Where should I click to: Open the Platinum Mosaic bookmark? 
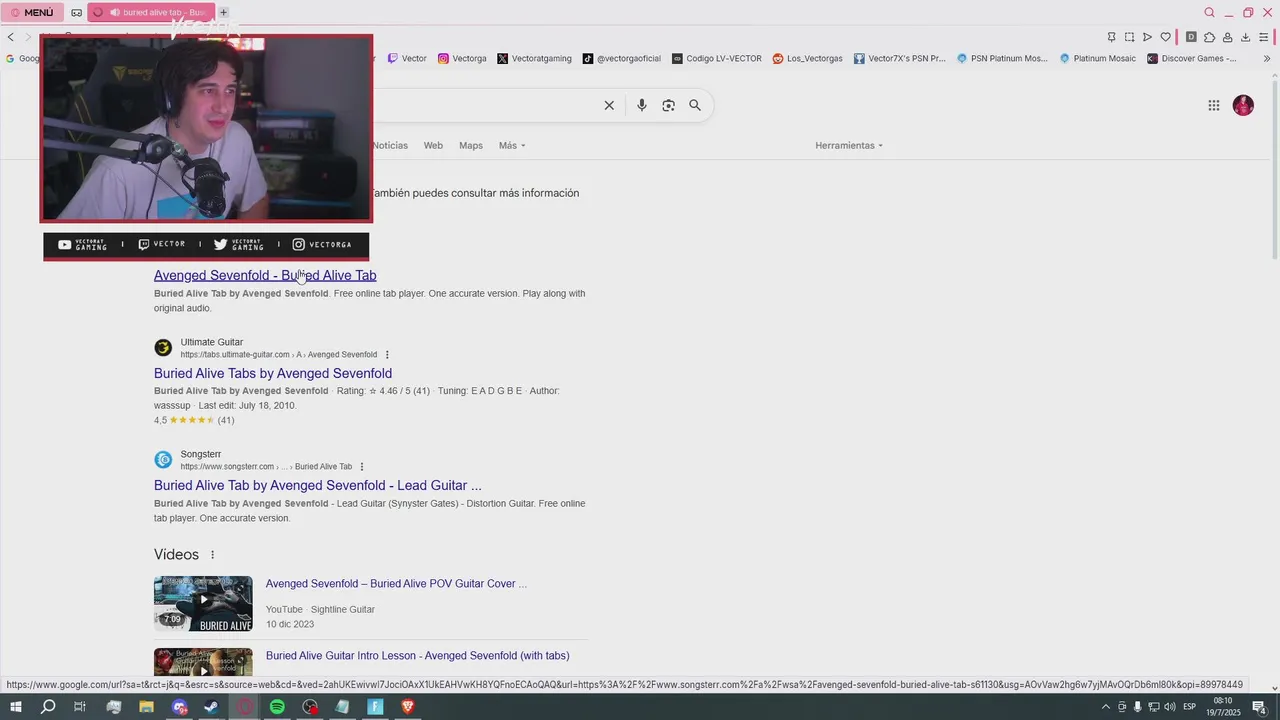pos(1097,58)
